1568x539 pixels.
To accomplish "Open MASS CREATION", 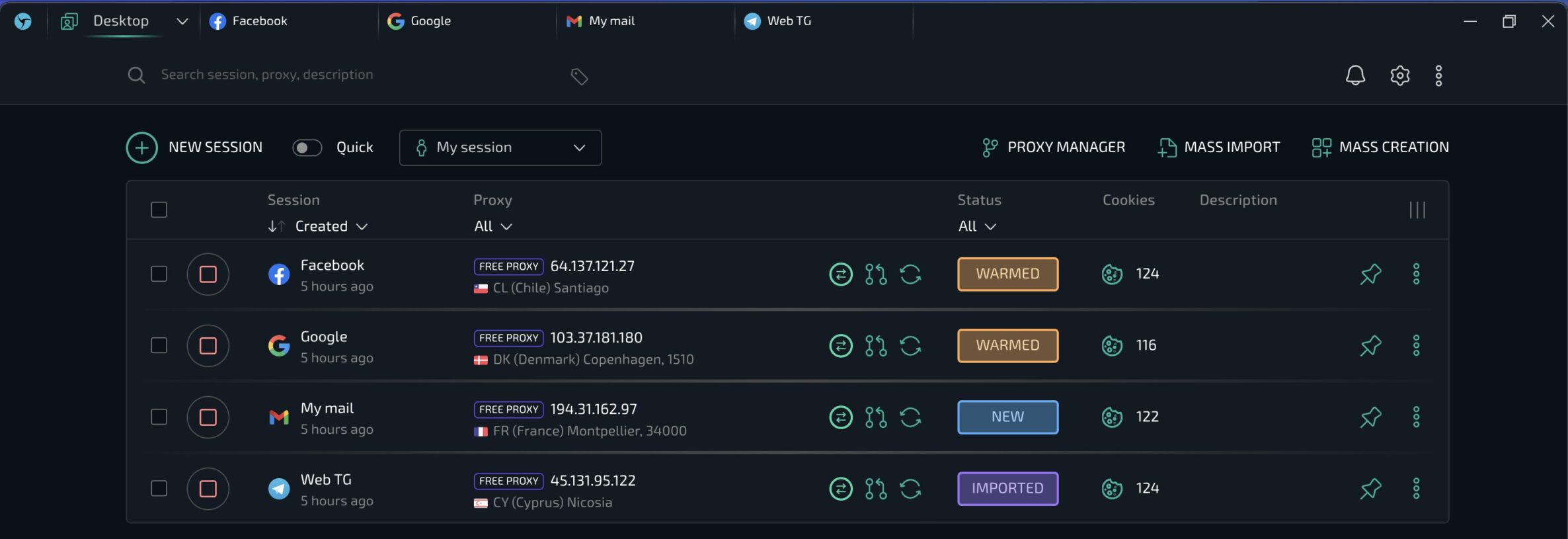I will (1380, 147).
